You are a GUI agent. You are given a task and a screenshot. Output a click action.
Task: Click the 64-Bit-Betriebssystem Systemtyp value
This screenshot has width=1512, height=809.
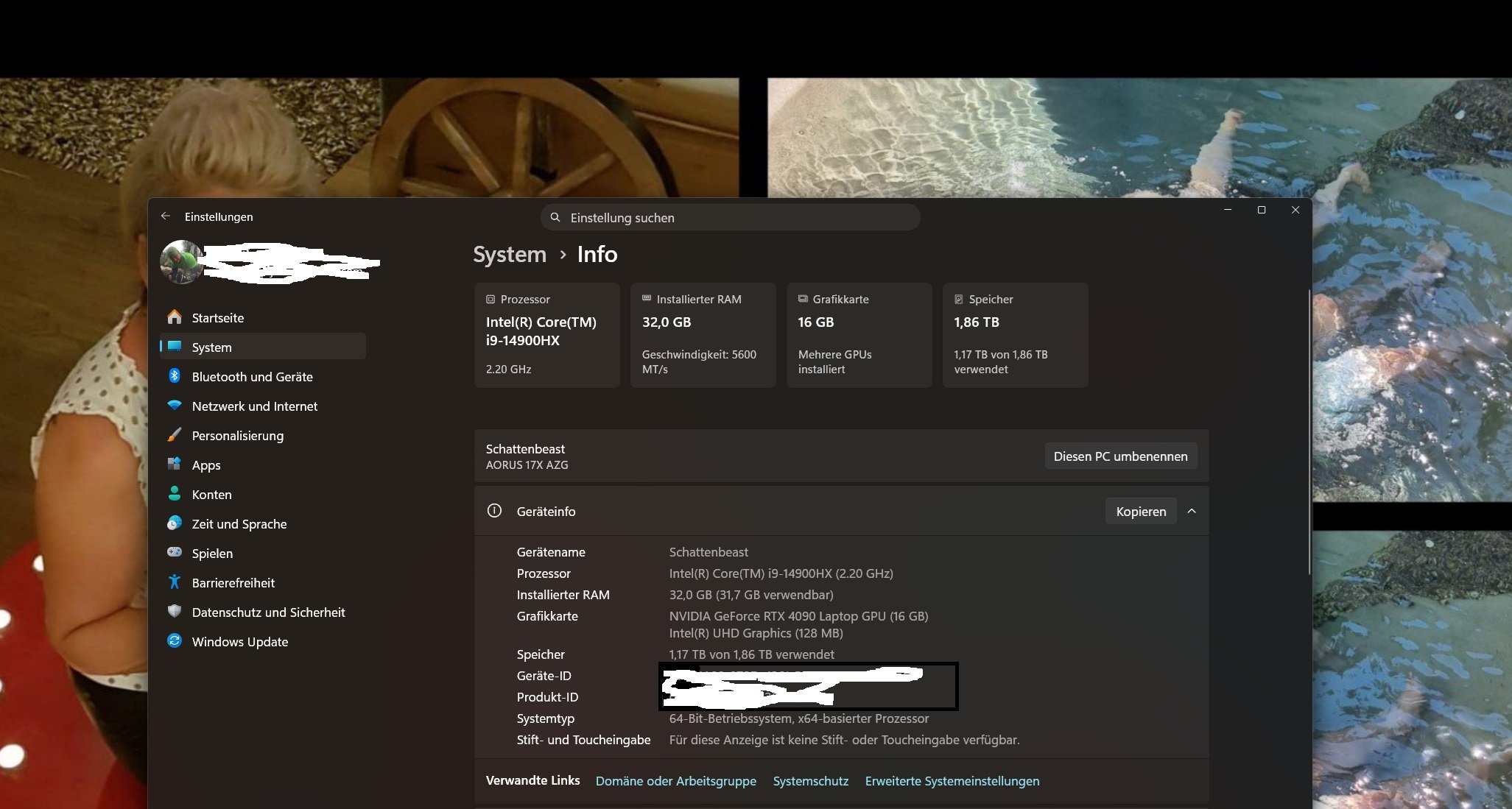tap(799, 718)
